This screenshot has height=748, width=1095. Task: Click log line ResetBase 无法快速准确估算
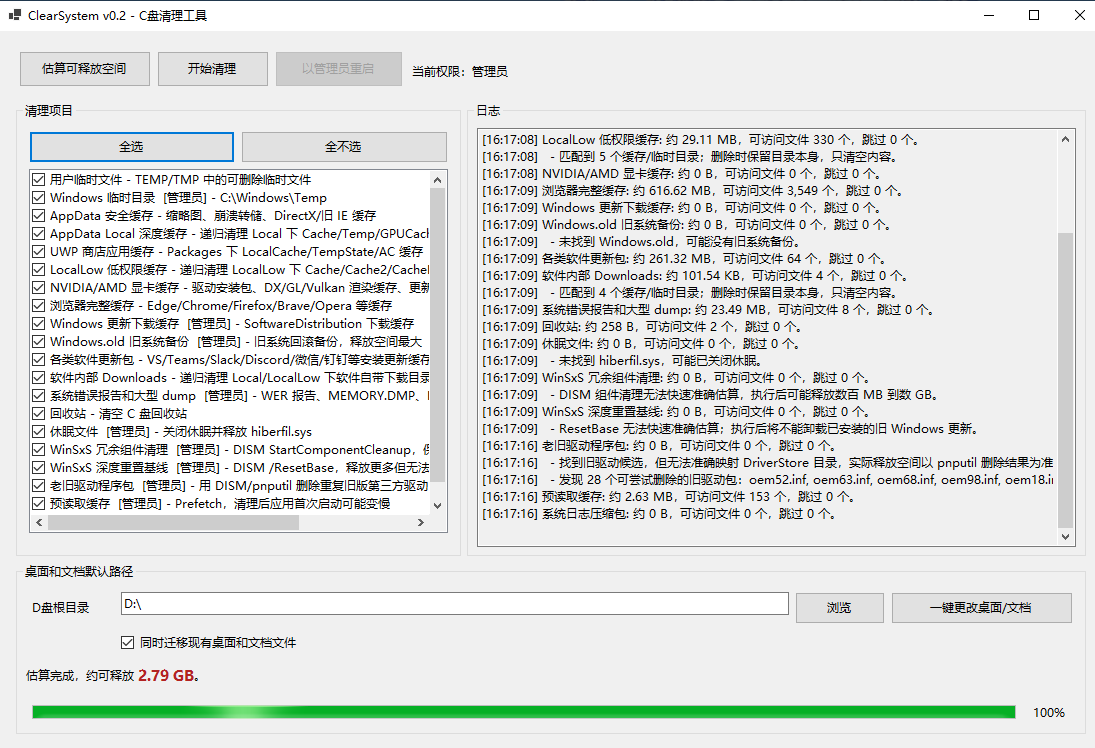[x=730, y=429]
